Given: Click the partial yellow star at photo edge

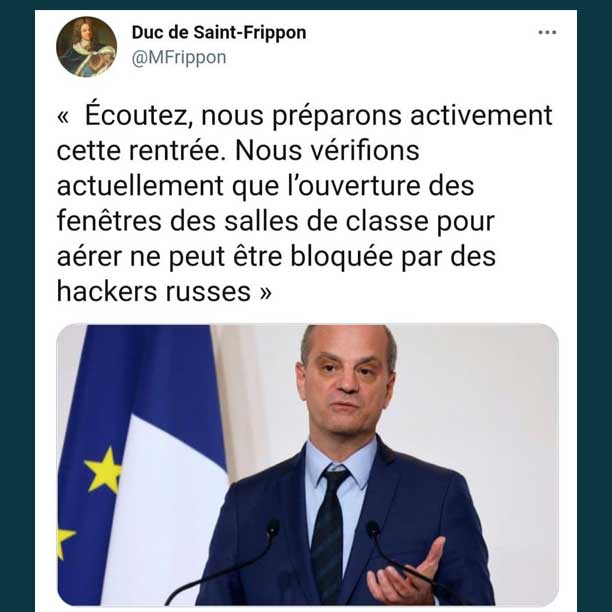Looking at the screenshot, I should pos(64,543).
